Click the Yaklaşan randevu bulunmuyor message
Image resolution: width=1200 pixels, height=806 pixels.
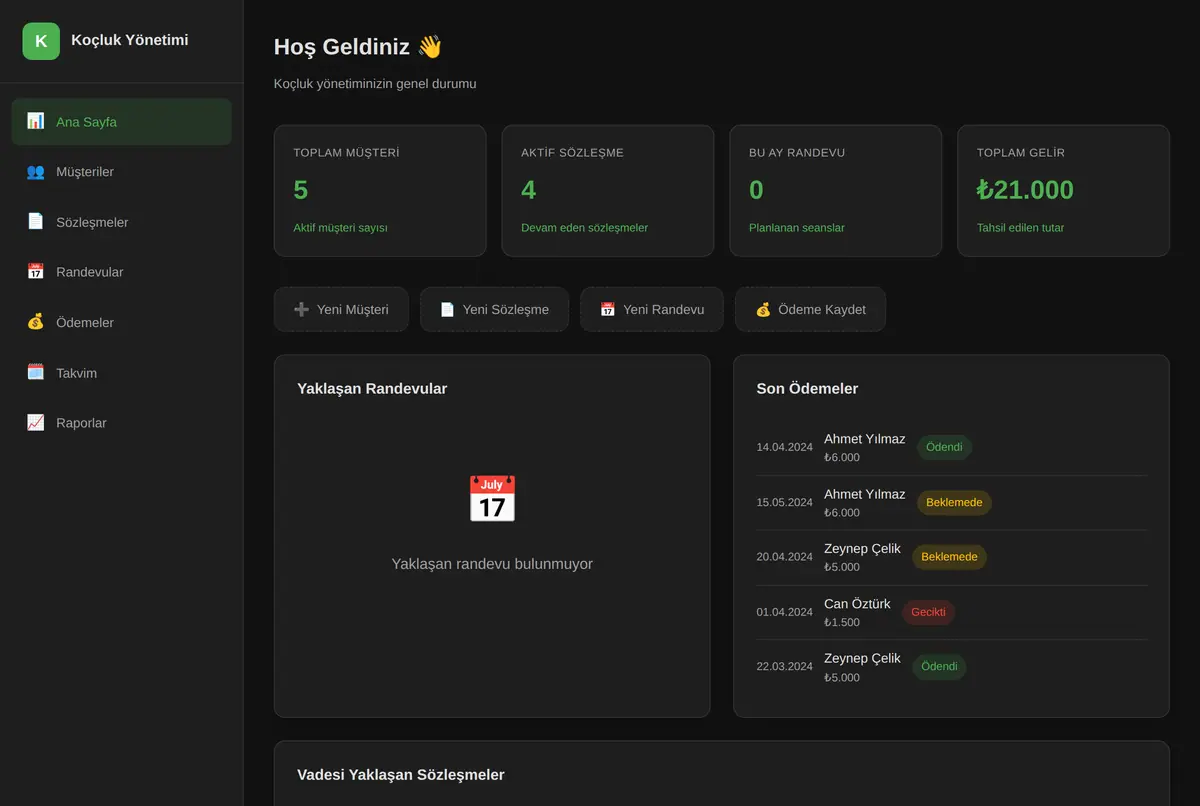coord(492,564)
